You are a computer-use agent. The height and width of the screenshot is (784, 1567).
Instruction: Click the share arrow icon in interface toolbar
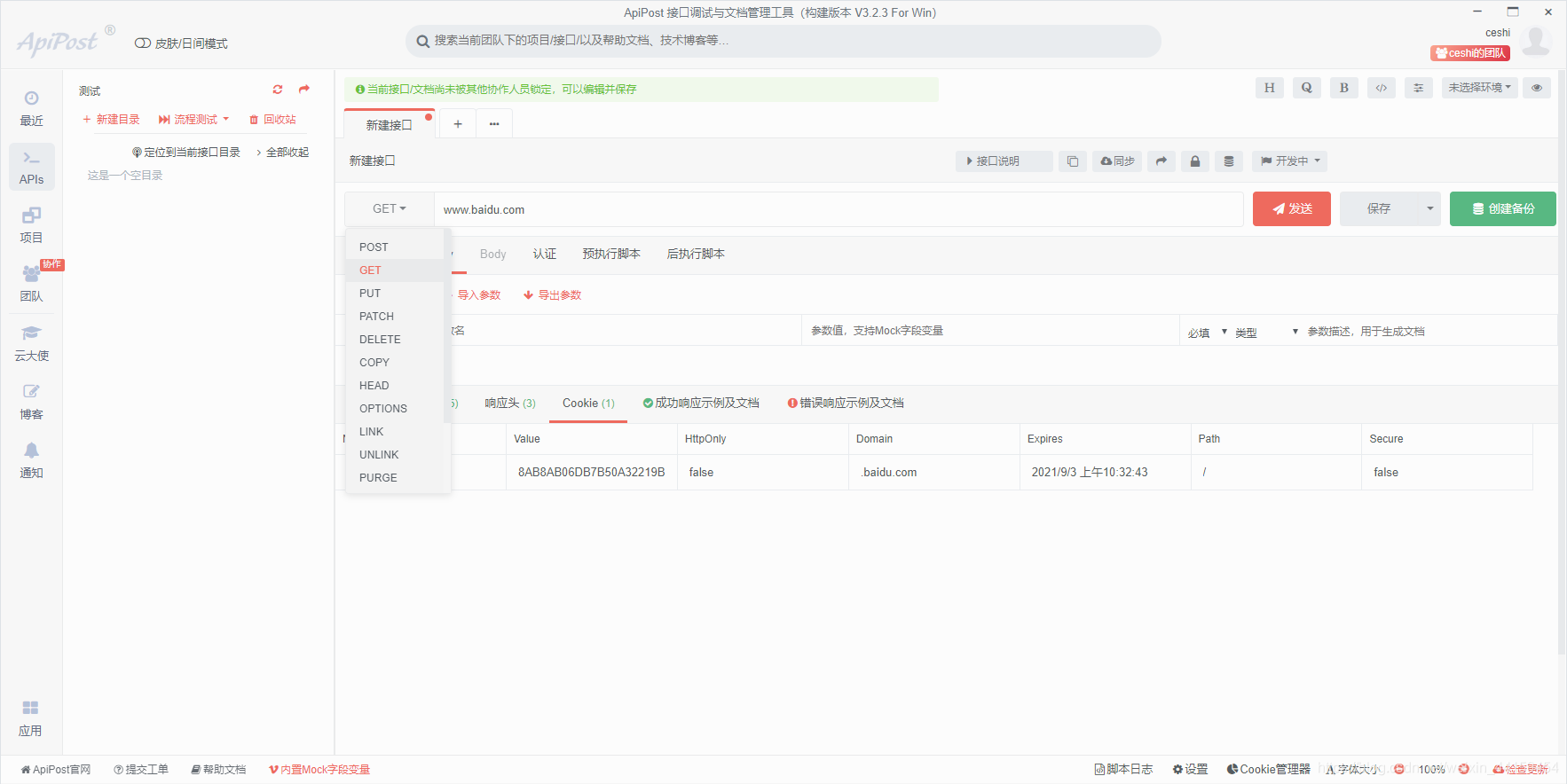click(x=1161, y=161)
